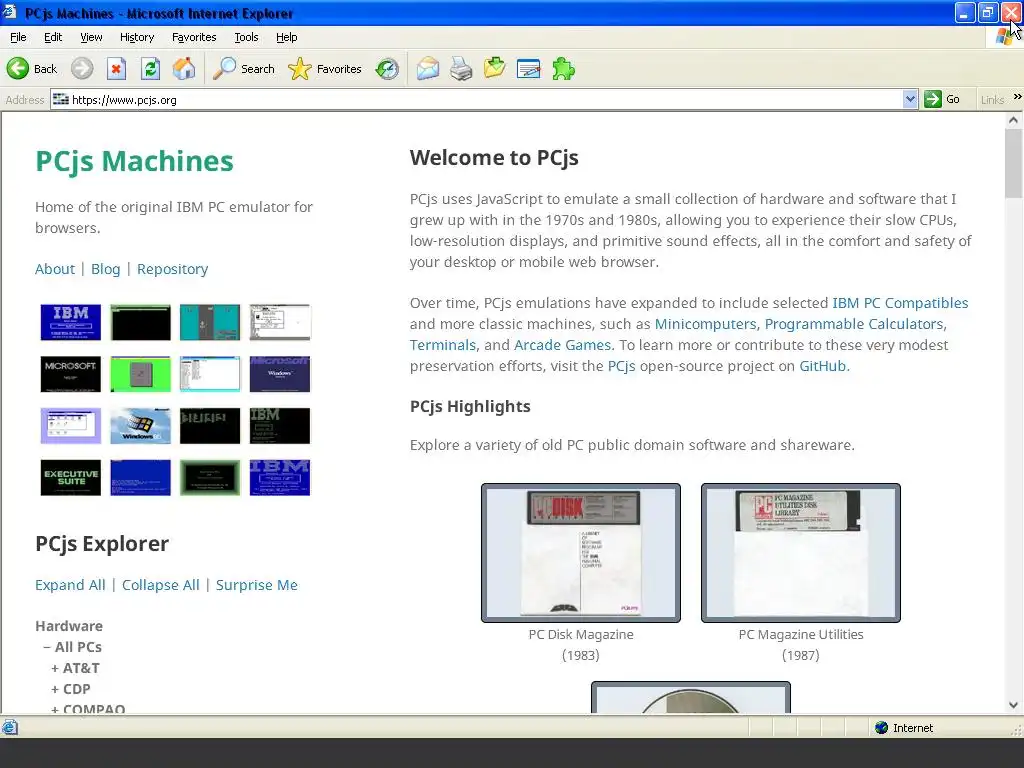Open the Windows 95 logo thumbnail
This screenshot has height=768, width=1024.
click(x=140, y=426)
